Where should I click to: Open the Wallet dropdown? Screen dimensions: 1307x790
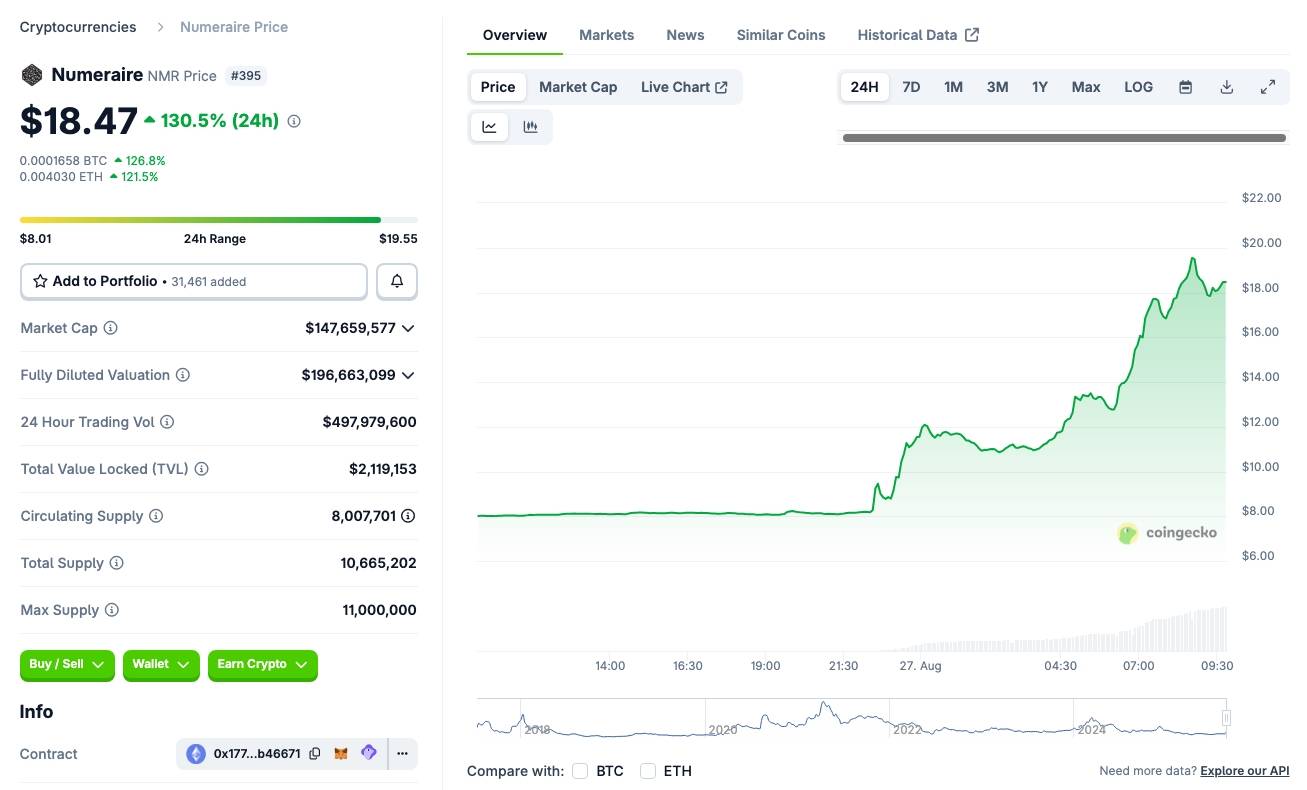161,665
